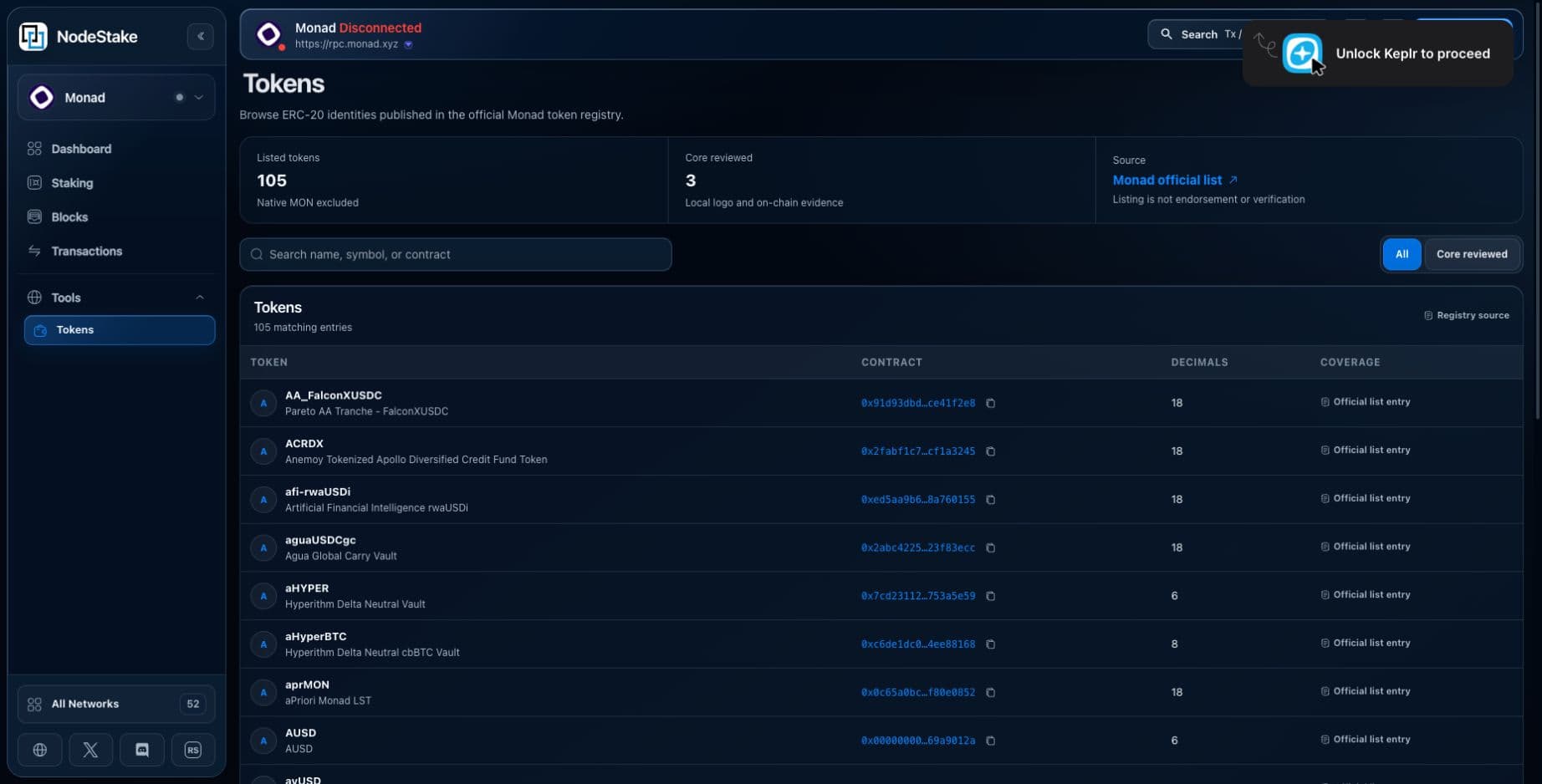
Task: Copy the aprMON contract address
Action: pyautogui.click(x=990, y=693)
